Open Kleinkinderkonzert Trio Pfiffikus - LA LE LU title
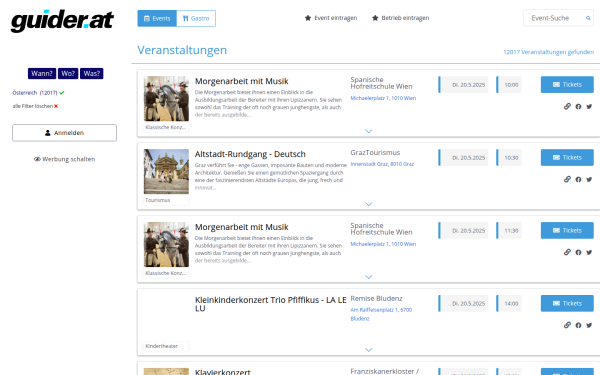This screenshot has height=375, width=600. click(271, 304)
